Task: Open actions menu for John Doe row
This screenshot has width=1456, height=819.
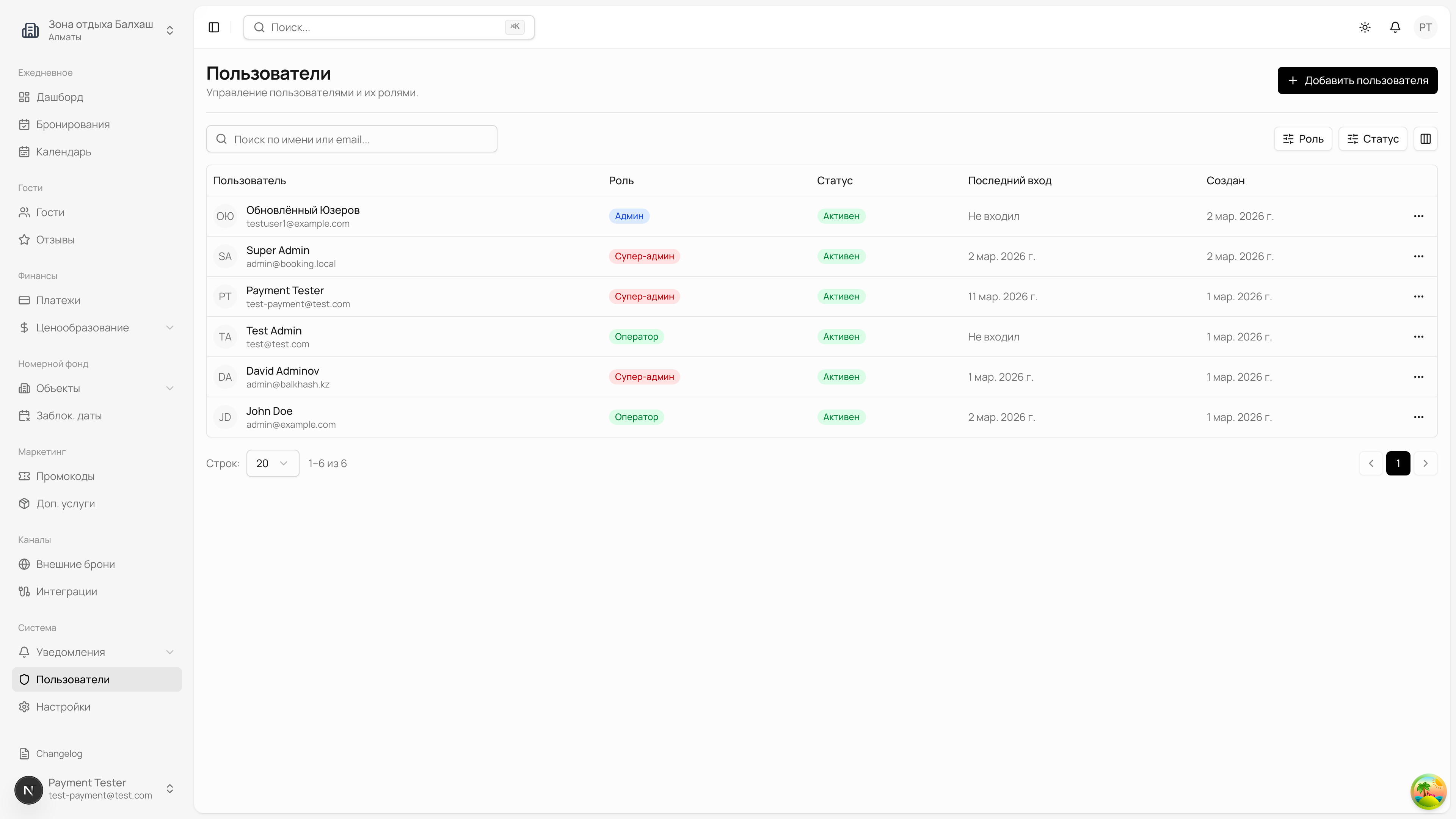Action: 1418,417
